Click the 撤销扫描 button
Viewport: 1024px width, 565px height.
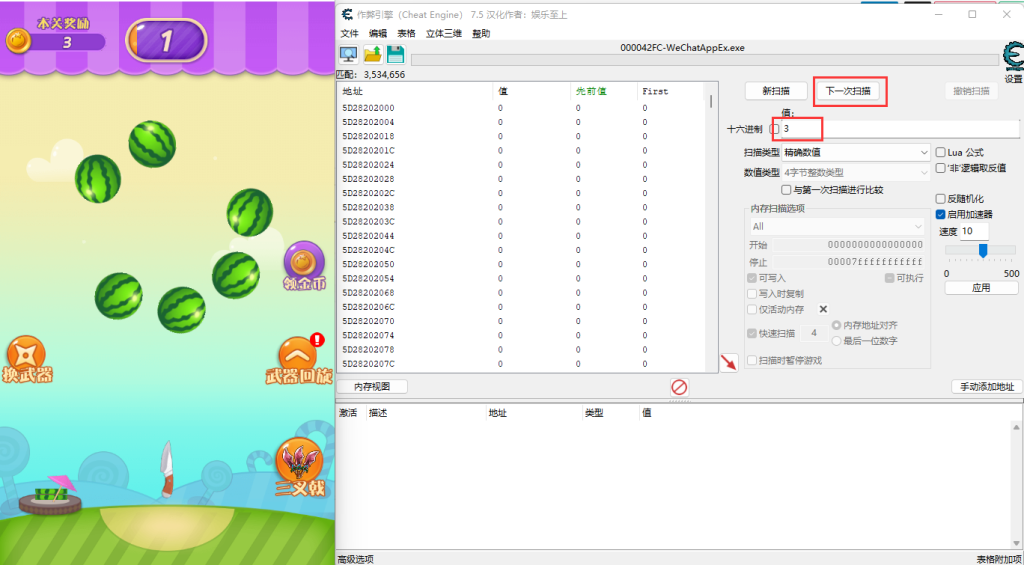(x=971, y=91)
